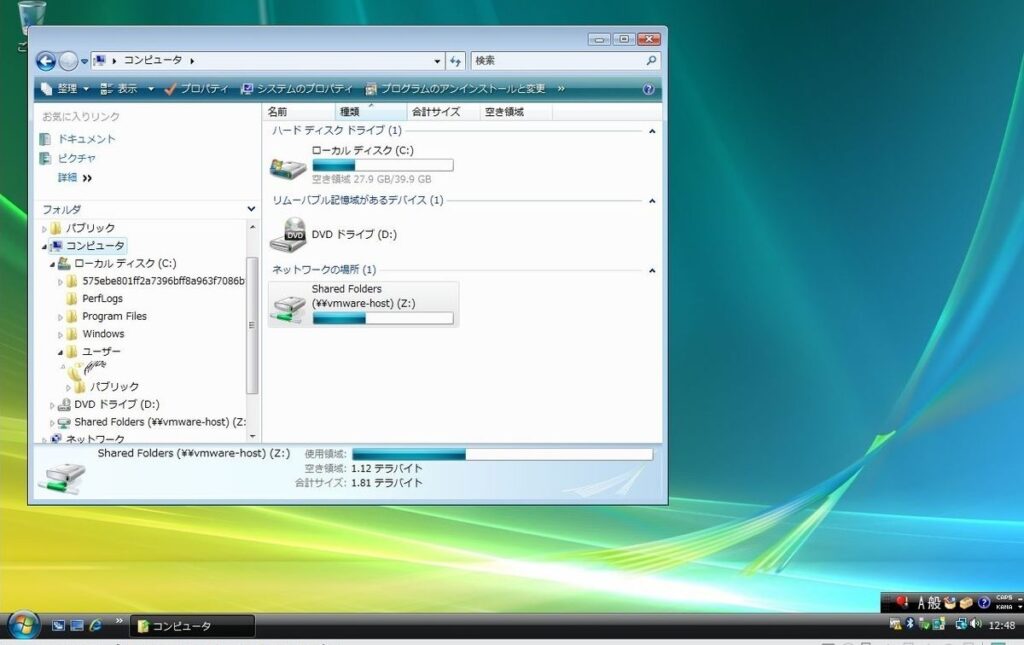Open the address bar history dropdown arrow
The image size is (1024, 645).
(x=437, y=61)
